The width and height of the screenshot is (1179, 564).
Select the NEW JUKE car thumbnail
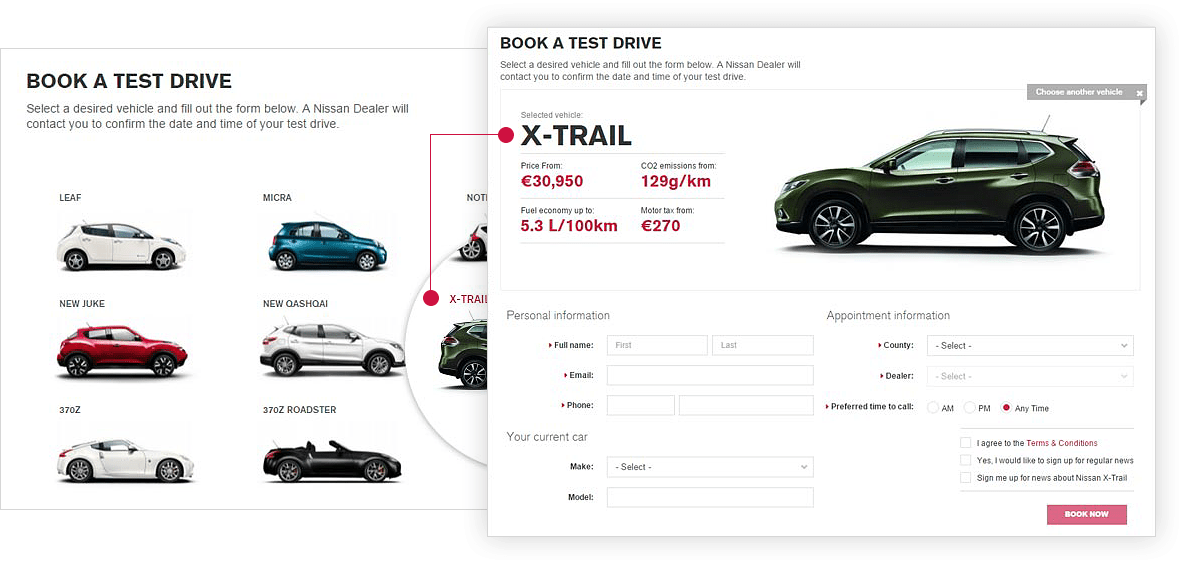click(122, 351)
